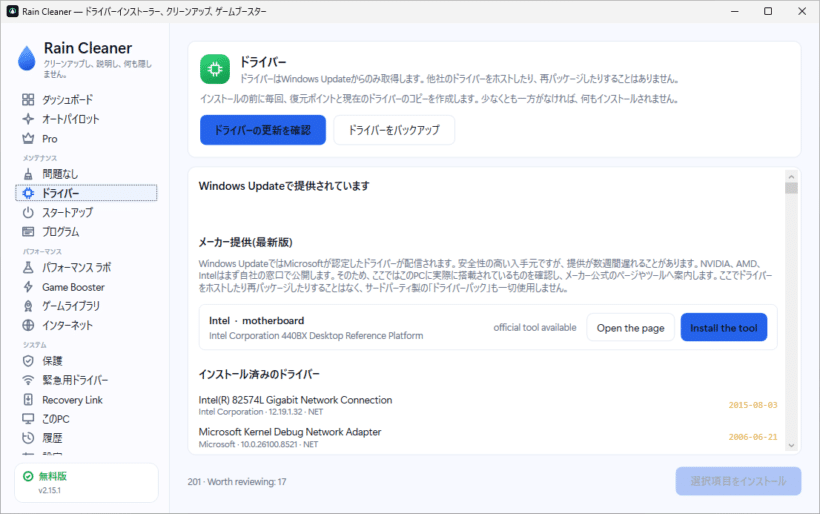Click the プログラム window icon
Viewport: 820px width, 514px height.
pos(28,232)
